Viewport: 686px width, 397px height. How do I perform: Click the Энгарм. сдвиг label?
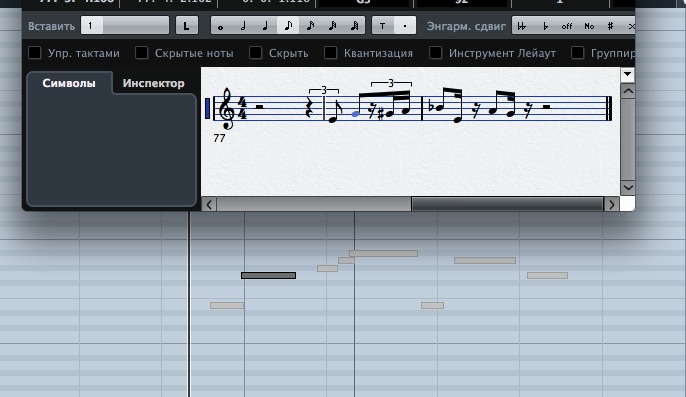point(466,26)
